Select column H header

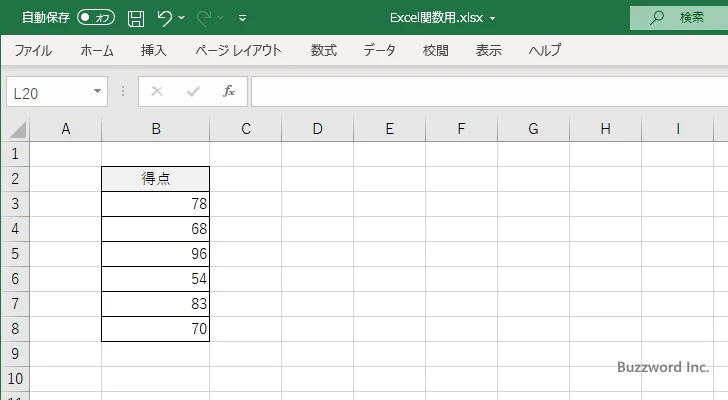point(605,129)
